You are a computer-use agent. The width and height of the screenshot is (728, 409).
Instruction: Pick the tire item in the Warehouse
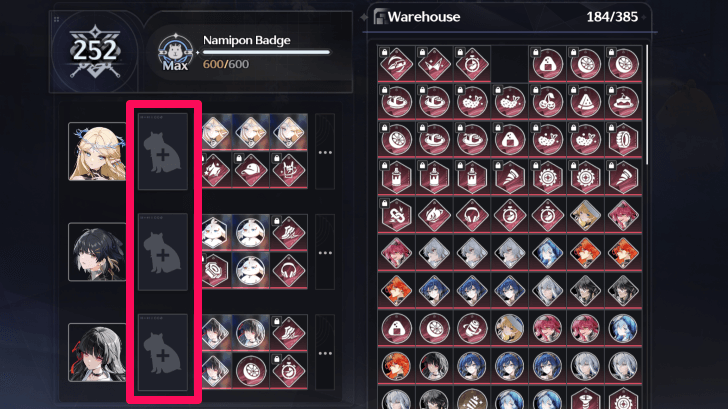[623, 139]
